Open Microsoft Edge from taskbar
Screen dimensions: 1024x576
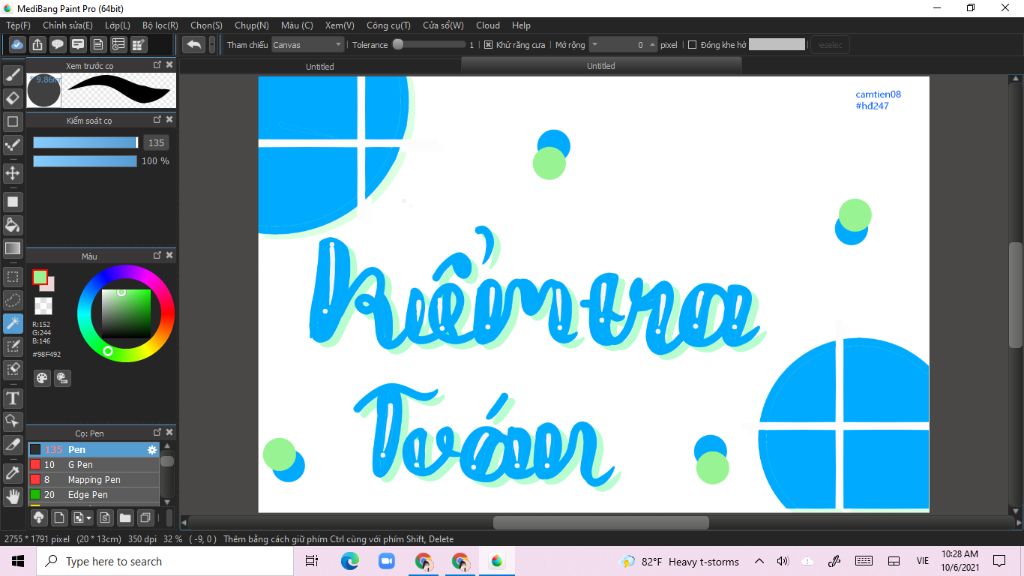pos(349,561)
